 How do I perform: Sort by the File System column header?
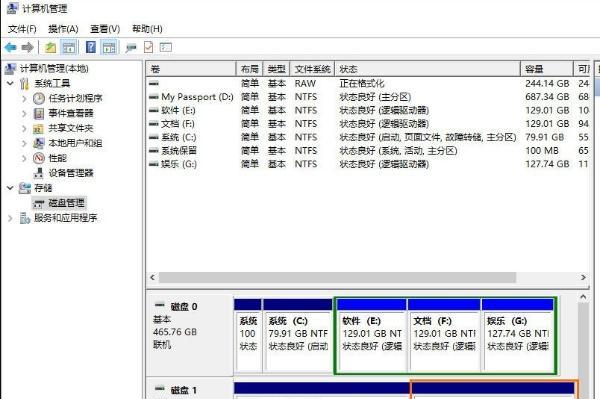(x=312, y=69)
